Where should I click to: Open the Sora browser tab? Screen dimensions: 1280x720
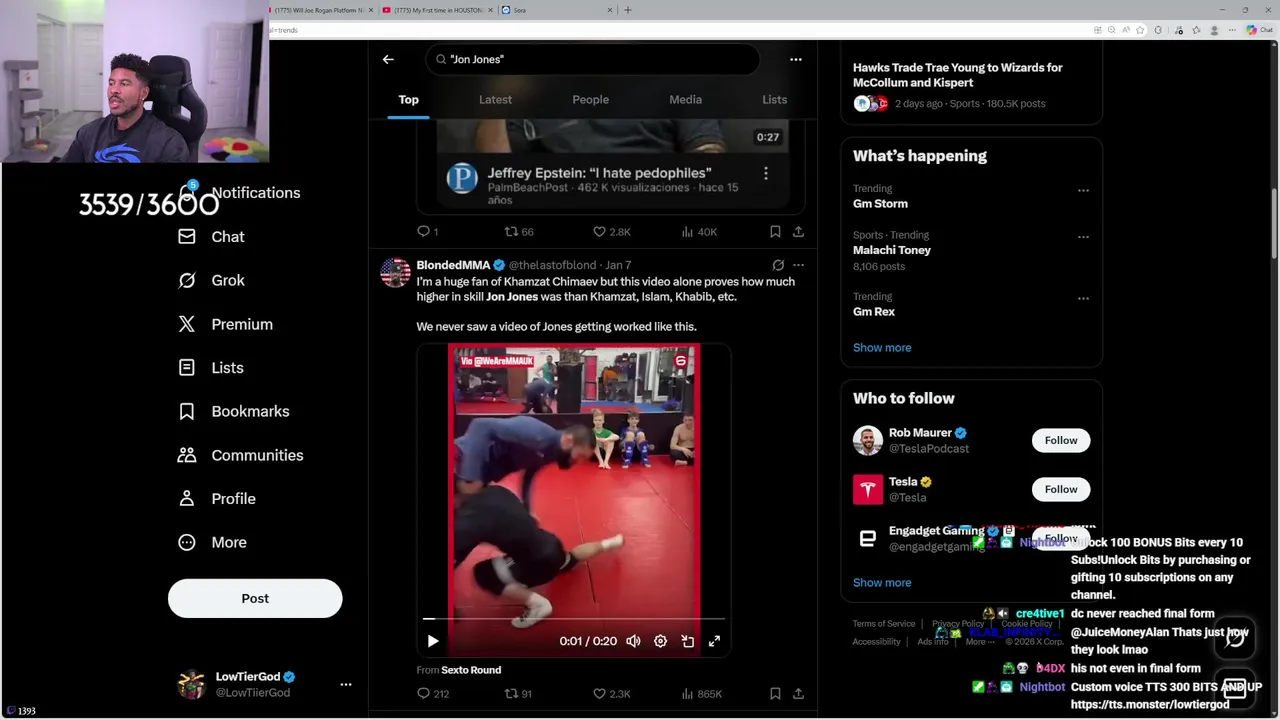coord(555,10)
